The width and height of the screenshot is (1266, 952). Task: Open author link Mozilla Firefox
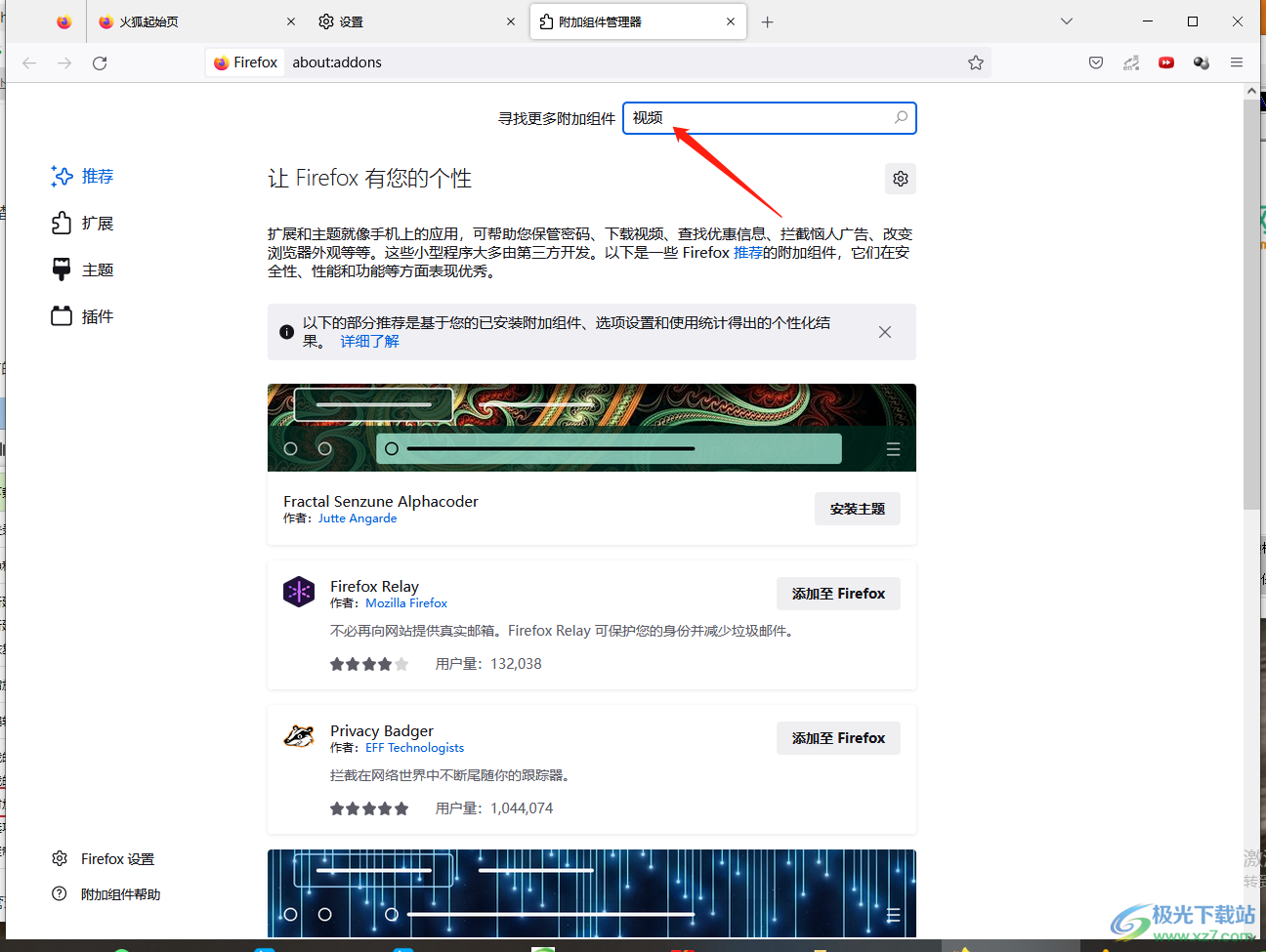point(406,603)
